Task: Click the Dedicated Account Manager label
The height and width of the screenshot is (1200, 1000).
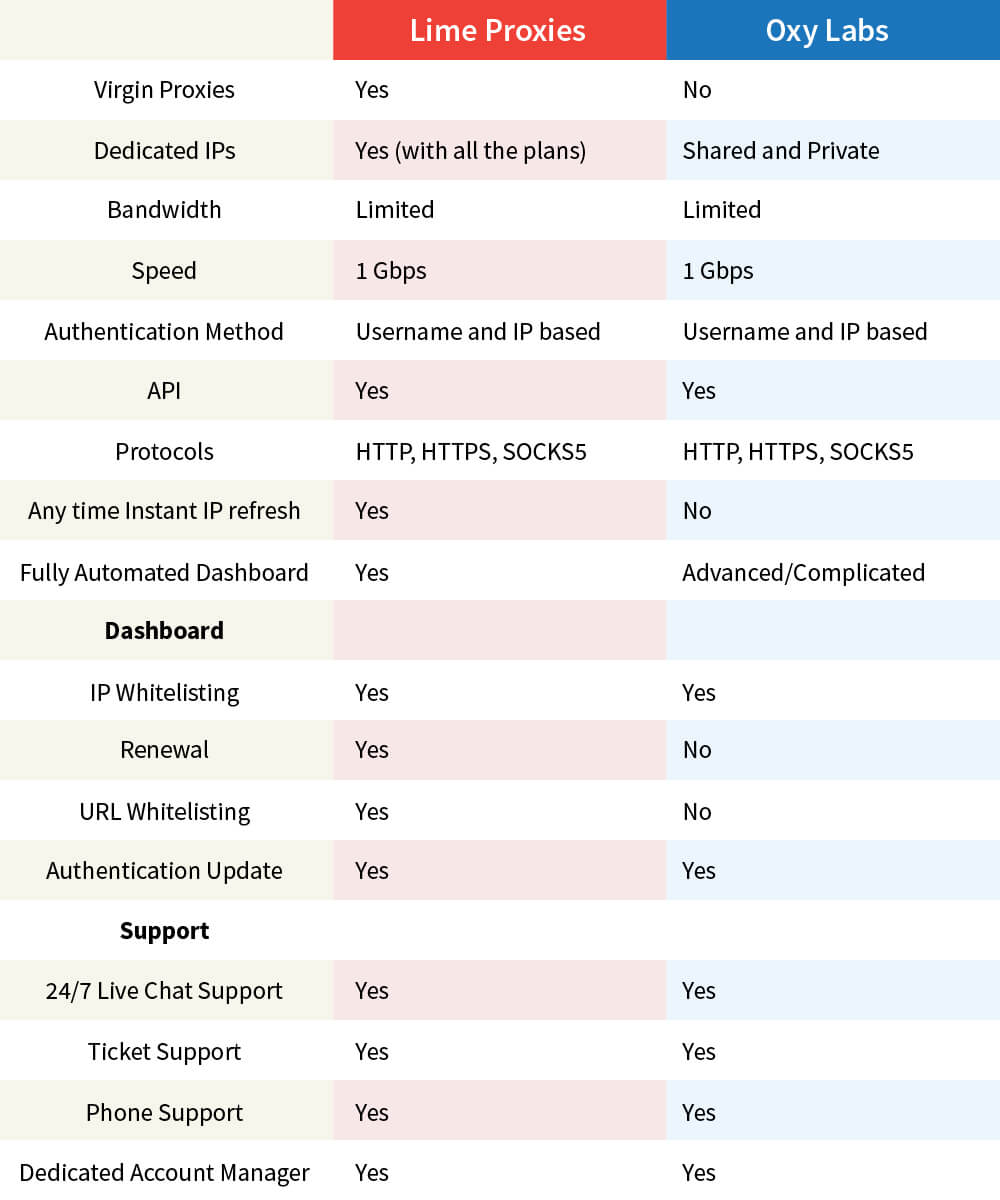Action: click(x=164, y=1172)
